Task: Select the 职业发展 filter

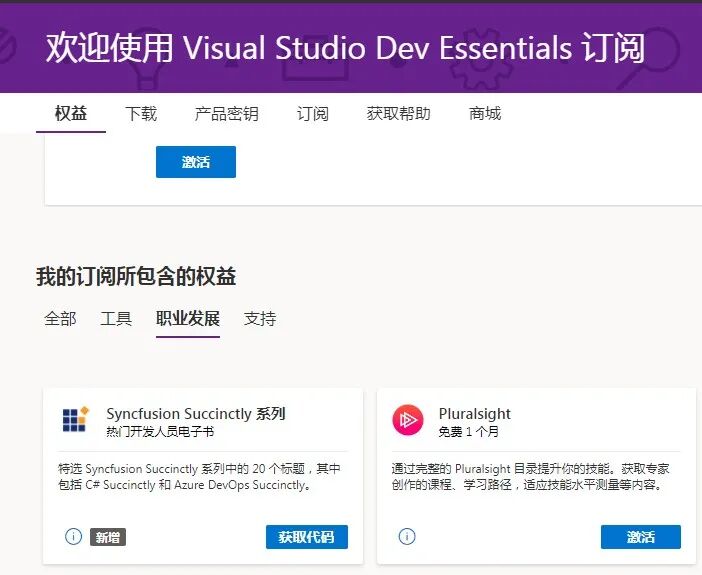Action: tap(188, 319)
